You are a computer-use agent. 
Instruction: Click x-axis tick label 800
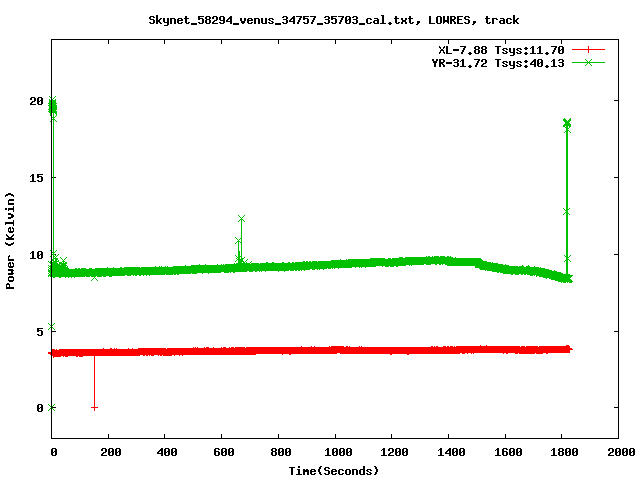[x=281, y=452]
